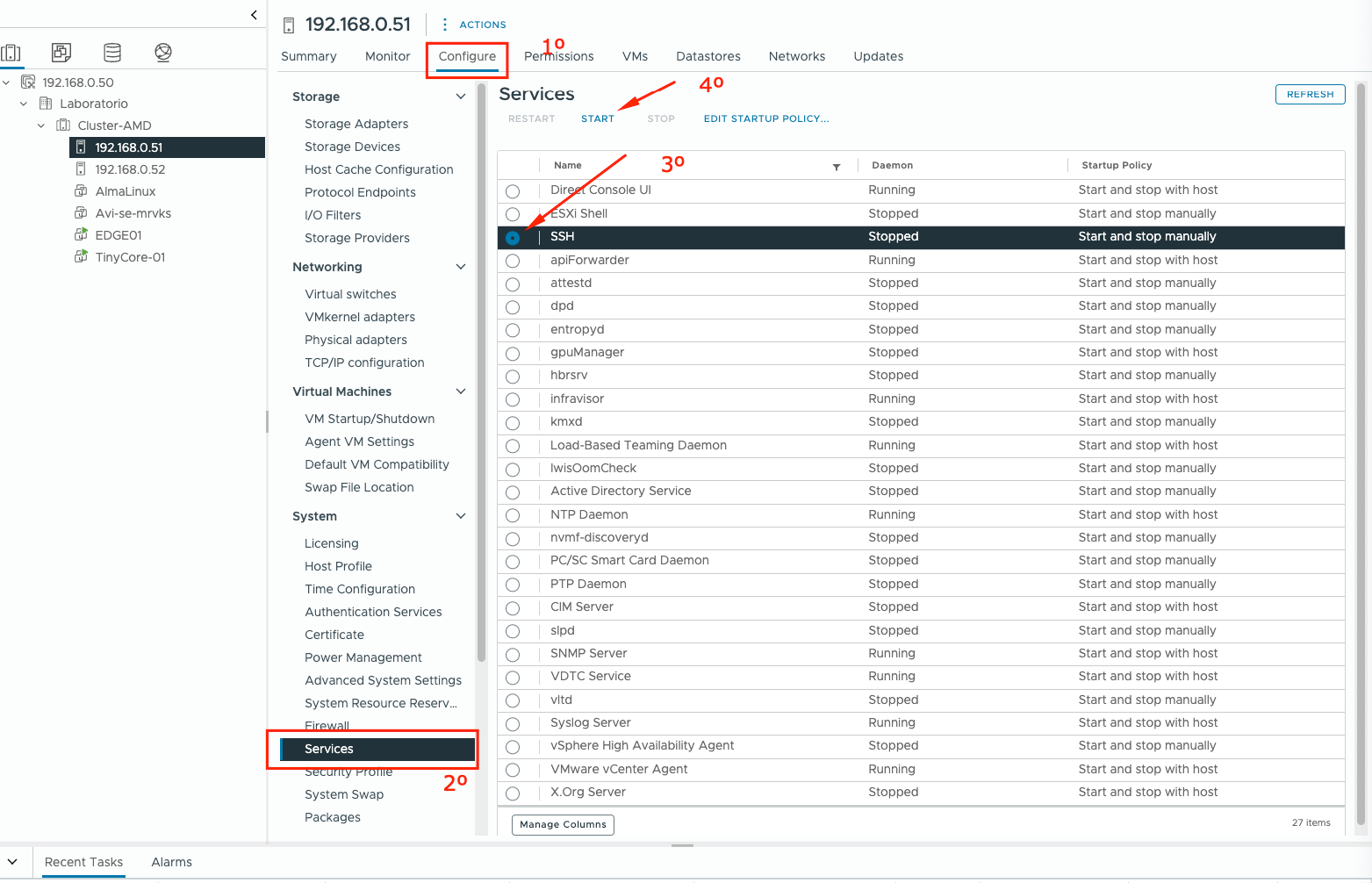Open the Actions menu for host
Viewport: 1372px width, 883px height.
[x=474, y=25]
